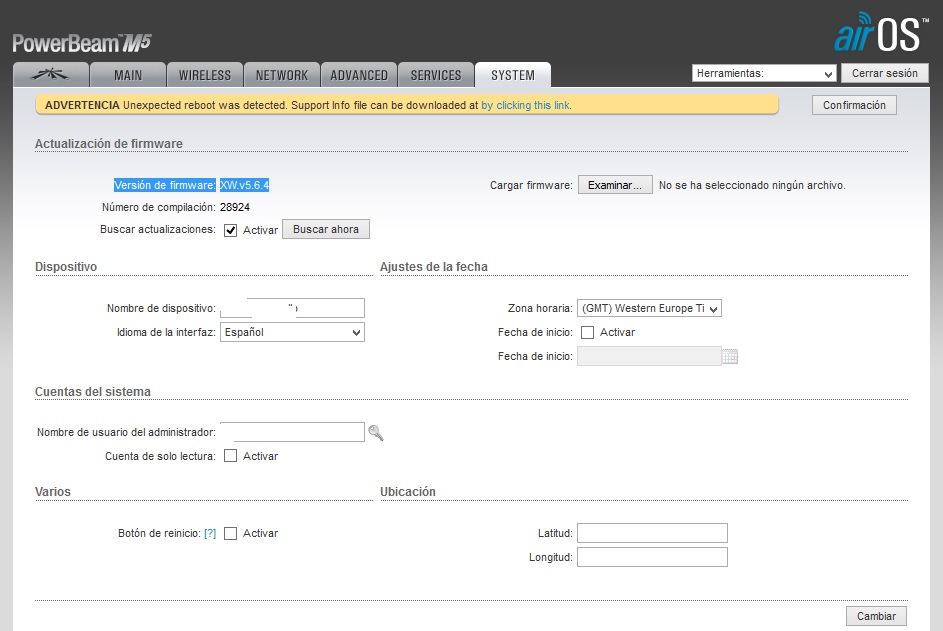Open the 'by clicking this link' support link
This screenshot has height=631, width=943.
(x=526, y=105)
